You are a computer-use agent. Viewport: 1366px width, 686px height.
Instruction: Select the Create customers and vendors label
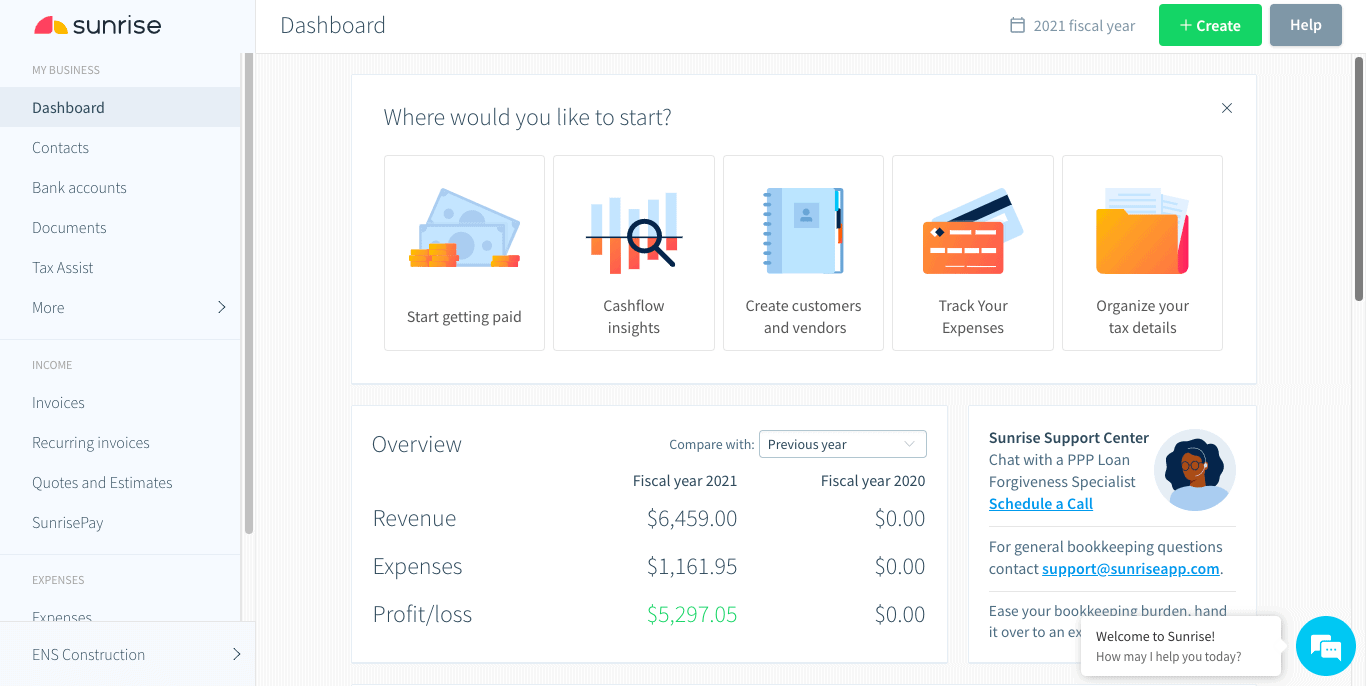(x=804, y=317)
